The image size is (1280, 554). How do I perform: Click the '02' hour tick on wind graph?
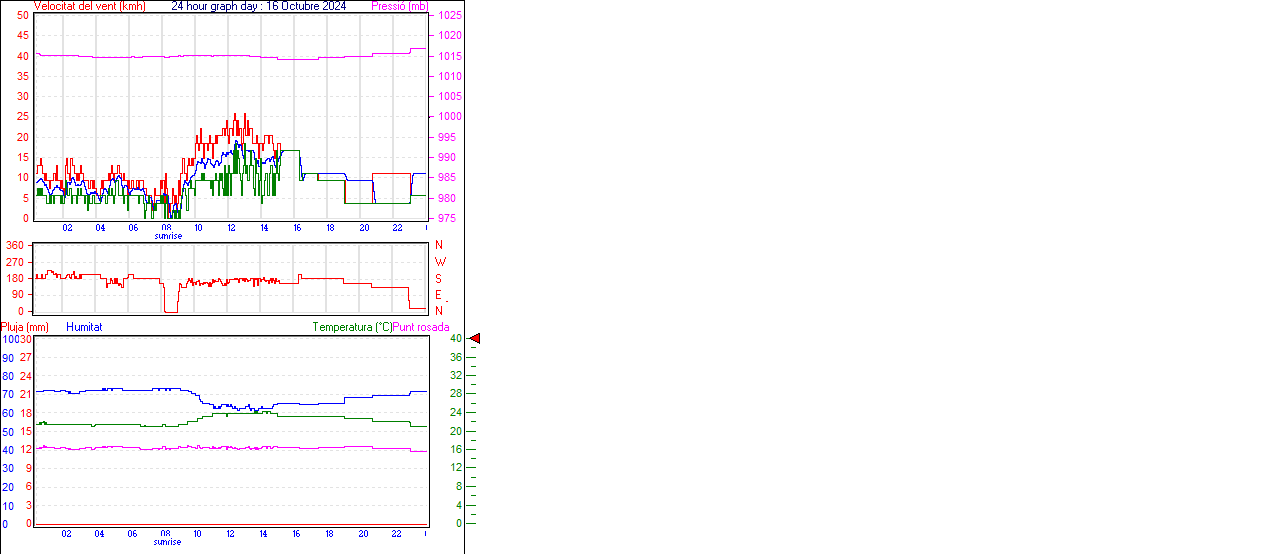pyautogui.click(x=67, y=228)
